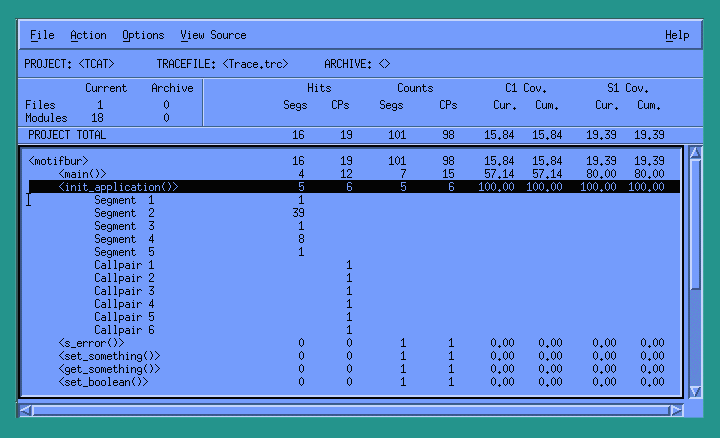Expand the <set_boolean()> function row
720x438 pixels.
pos(103,382)
